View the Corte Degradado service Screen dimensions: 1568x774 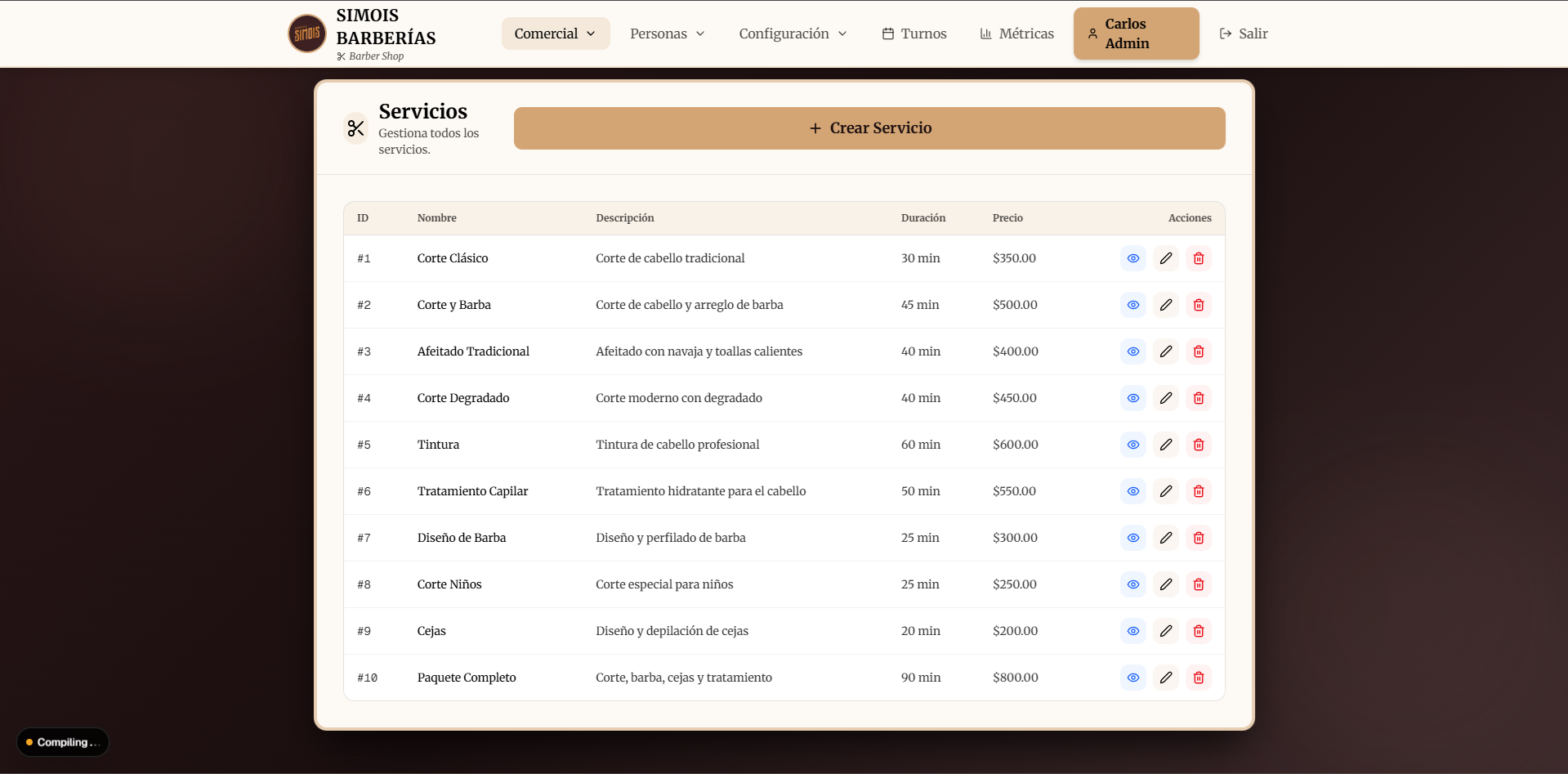click(x=1133, y=398)
